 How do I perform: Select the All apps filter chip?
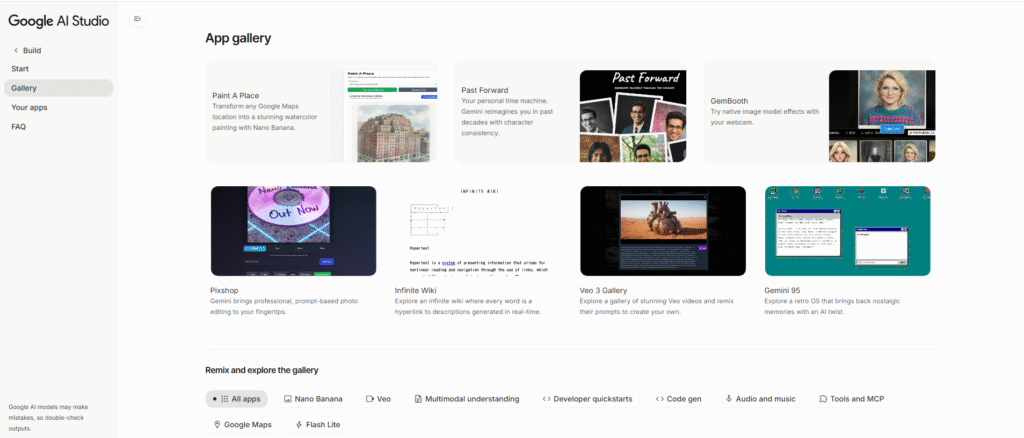(x=237, y=399)
